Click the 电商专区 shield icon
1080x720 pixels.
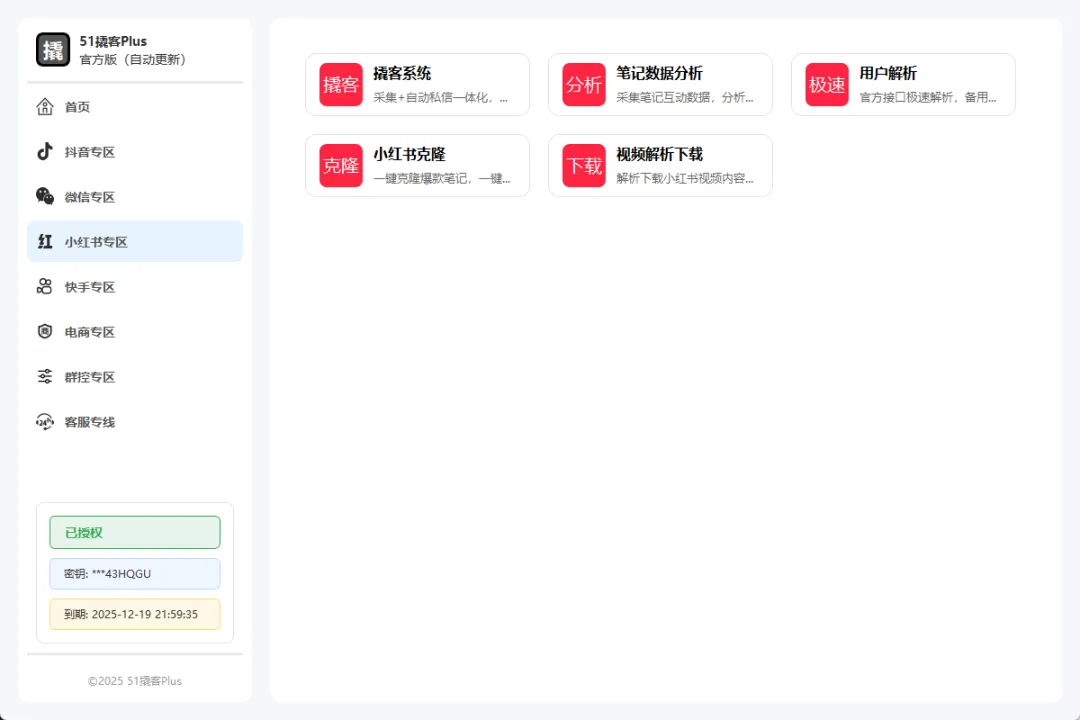44,331
